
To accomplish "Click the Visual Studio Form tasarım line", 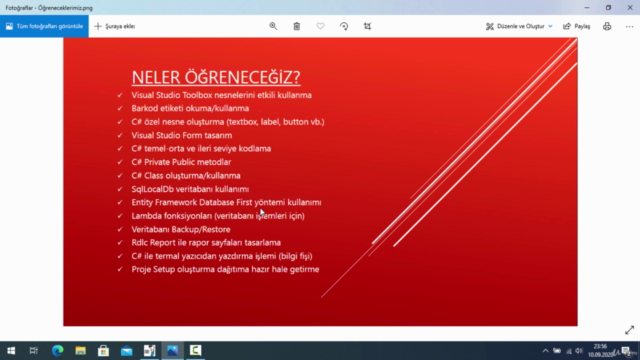I will tap(182, 135).
